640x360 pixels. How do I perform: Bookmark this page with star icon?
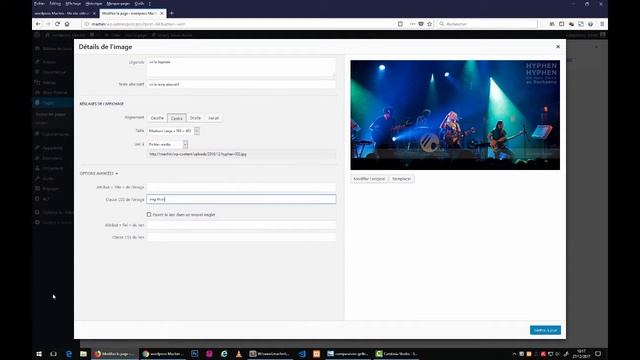pos(429,24)
